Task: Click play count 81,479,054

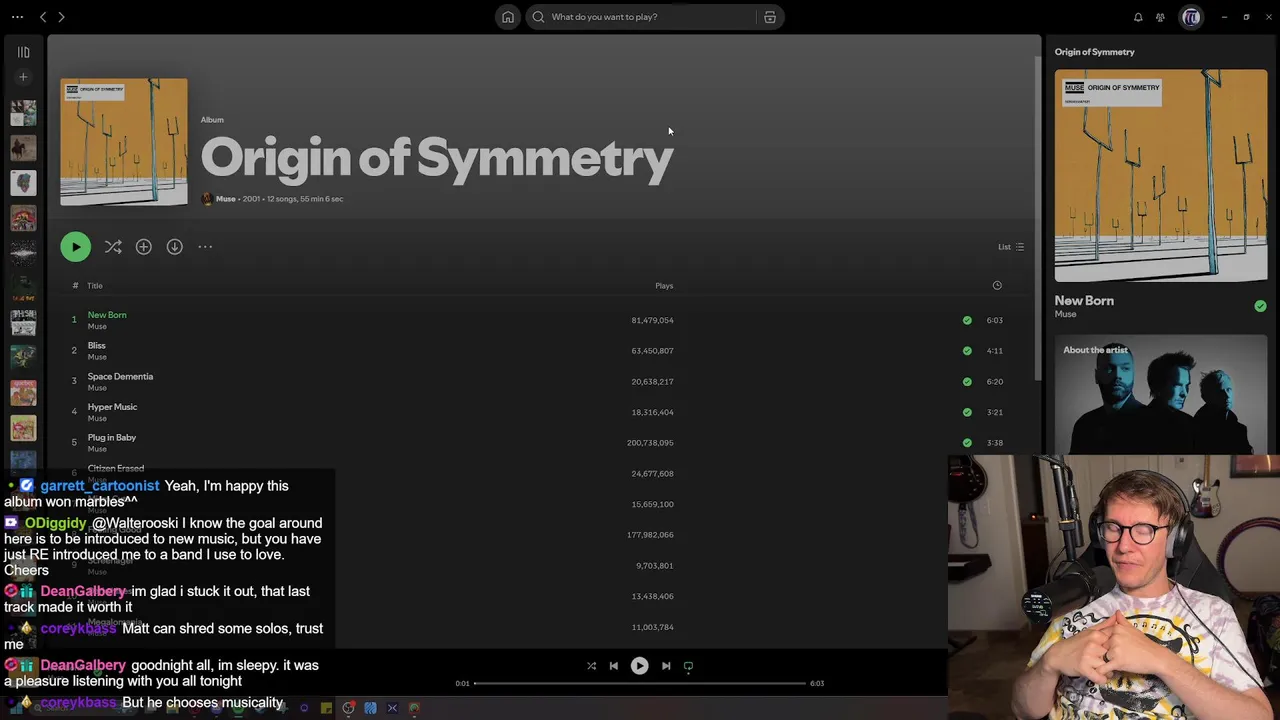Action: tap(652, 321)
